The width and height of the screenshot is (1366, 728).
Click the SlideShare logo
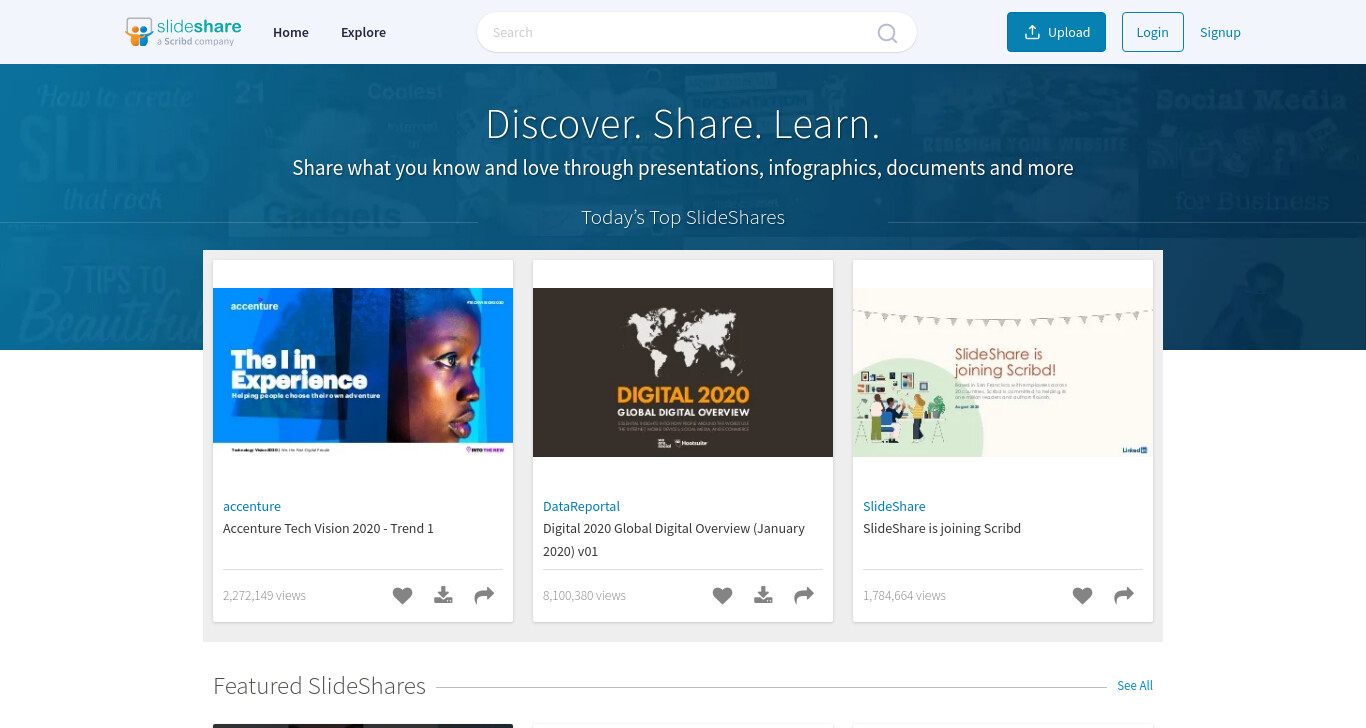[x=183, y=32]
